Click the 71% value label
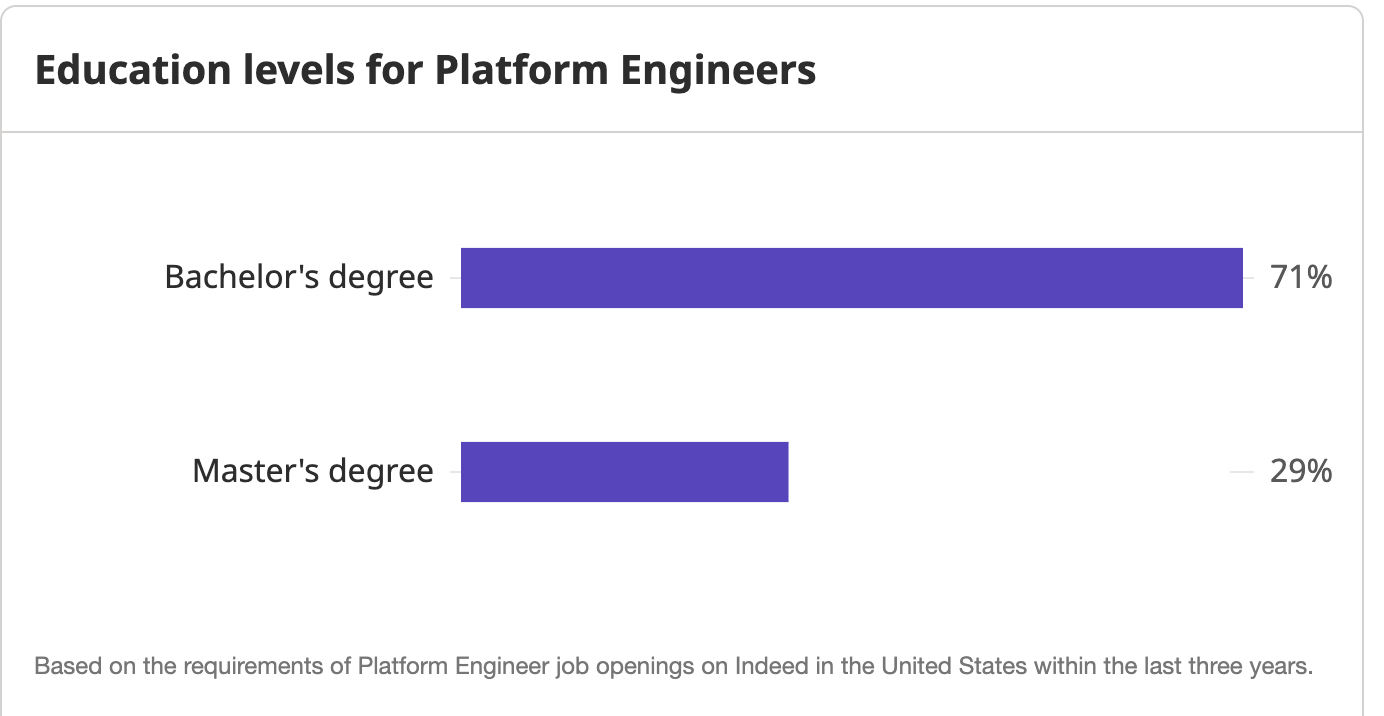Viewport: 1384px width, 716px height. (1300, 277)
